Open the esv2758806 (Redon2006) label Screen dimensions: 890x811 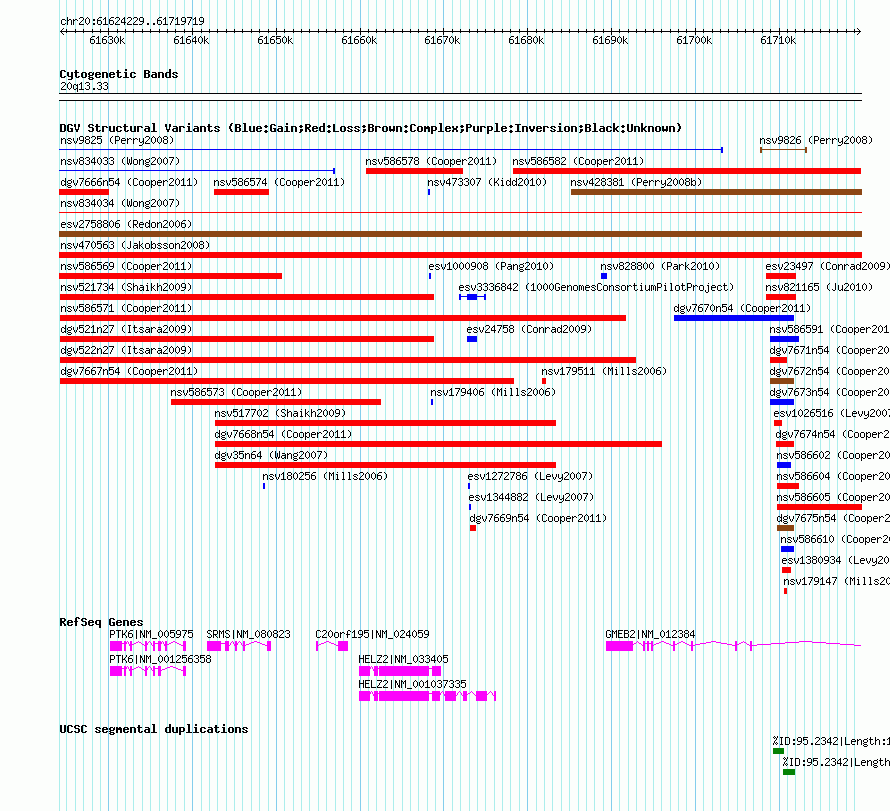point(126,224)
